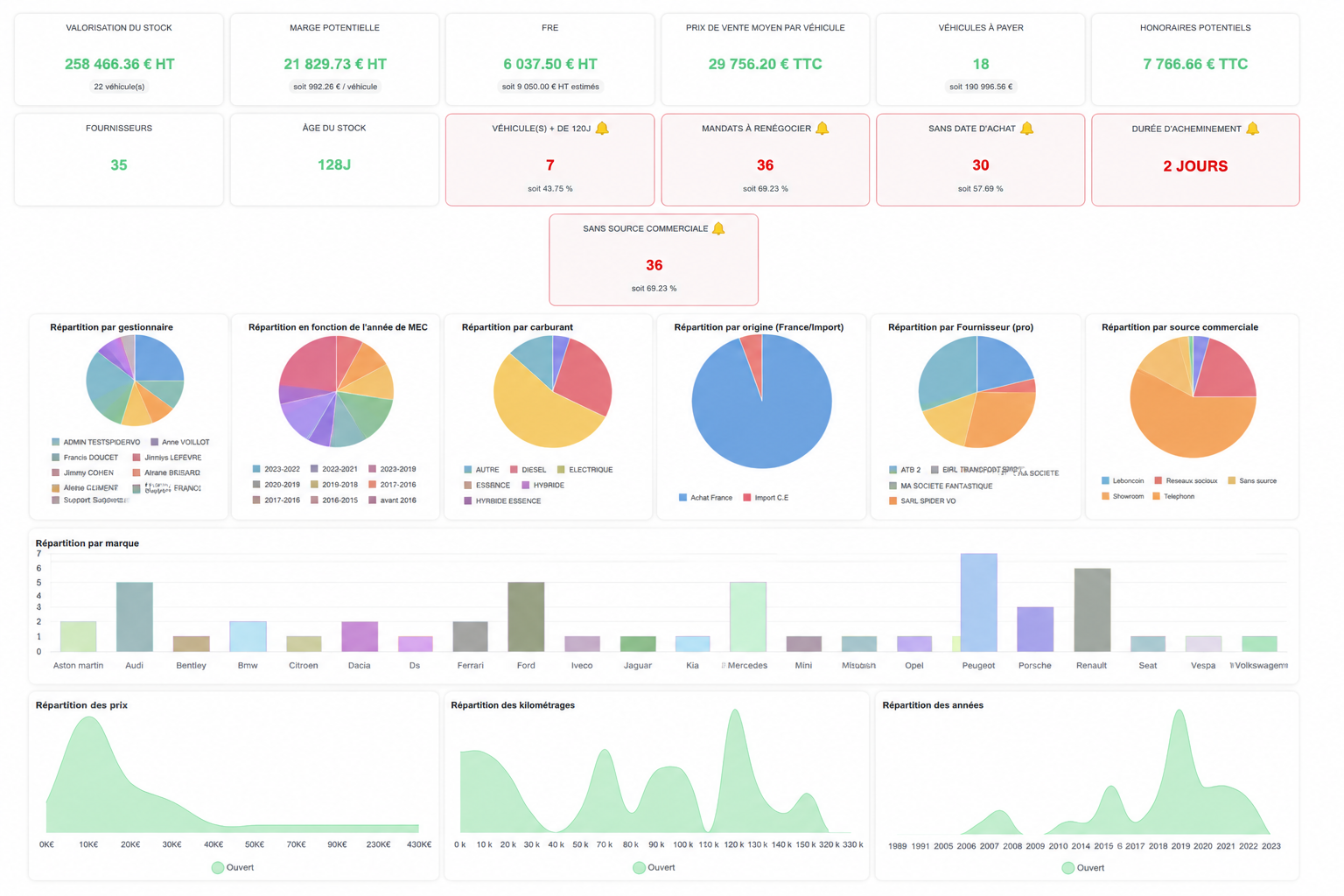Click the soit 190 996.56 € badge
1344x896 pixels.
[980, 87]
